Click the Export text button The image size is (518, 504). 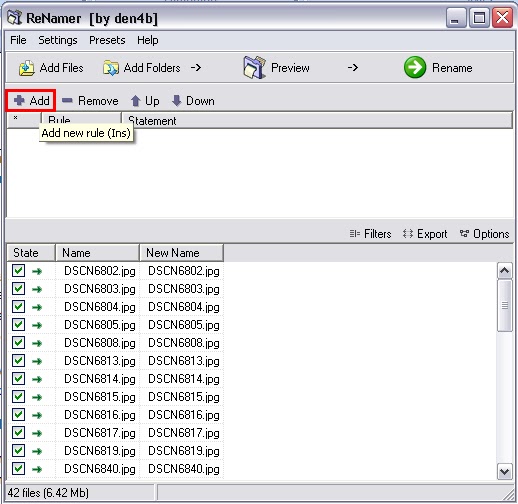432,234
